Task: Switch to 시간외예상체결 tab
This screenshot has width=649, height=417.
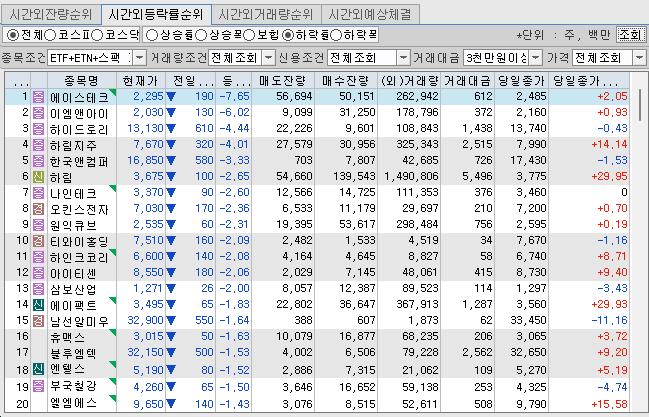Action: pyautogui.click(x=370, y=15)
